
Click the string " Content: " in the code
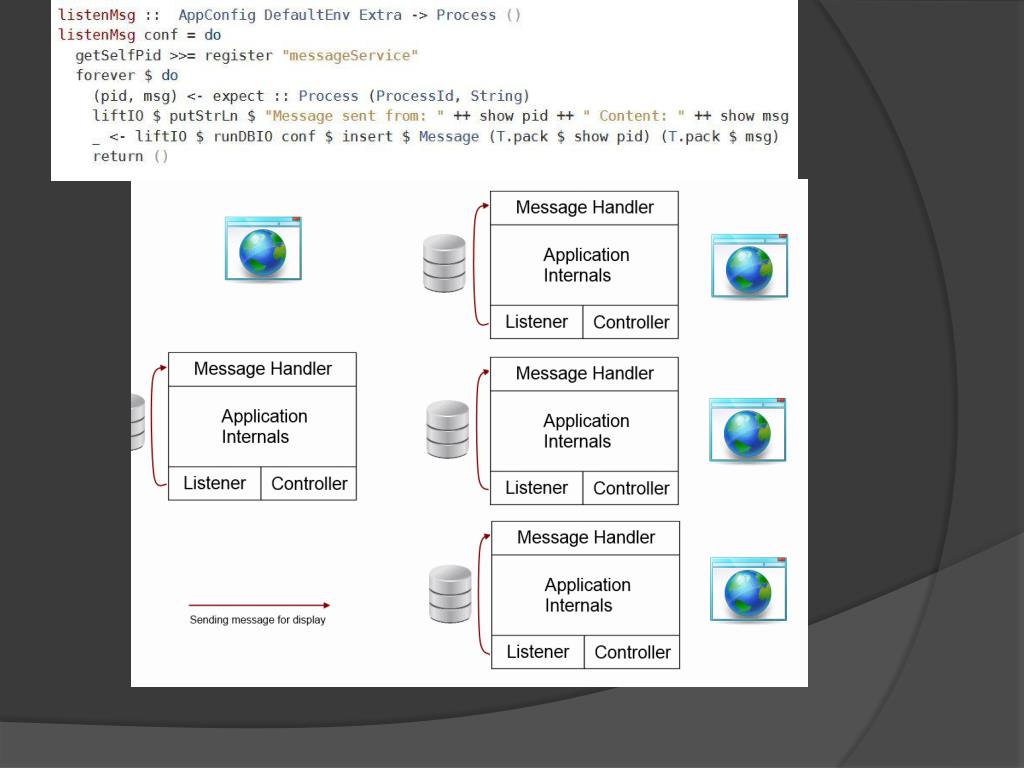click(633, 116)
